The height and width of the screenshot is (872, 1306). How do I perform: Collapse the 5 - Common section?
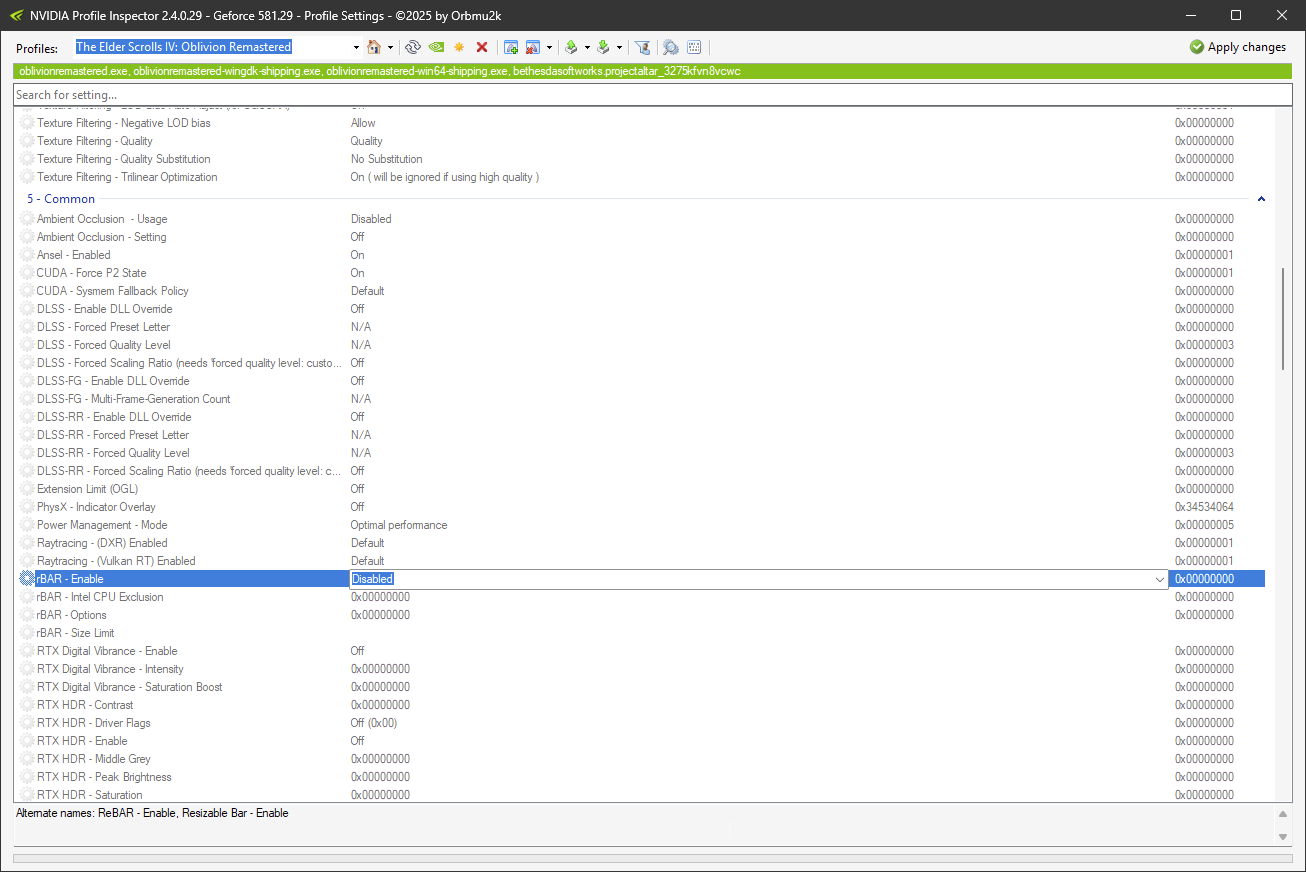(1261, 199)
